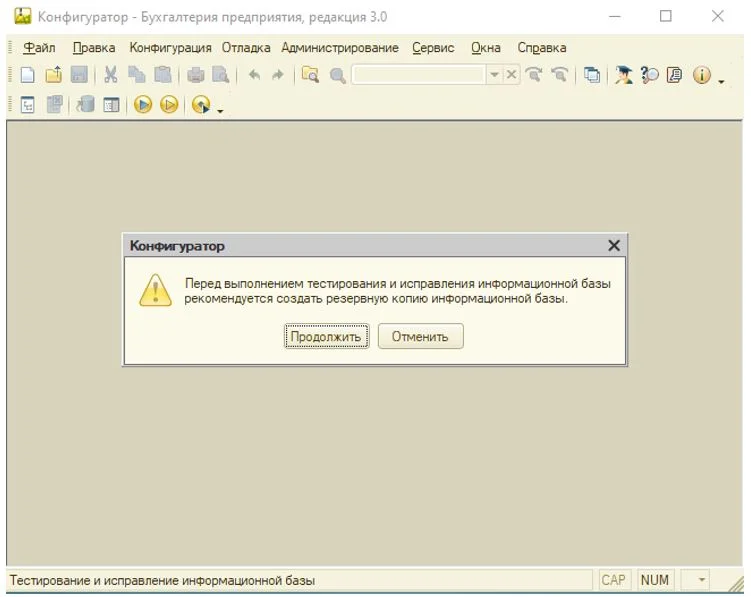The height and width of the screenshot is (597, 751).
Task: Click the Help contents book icon
Action: point(675,75)
